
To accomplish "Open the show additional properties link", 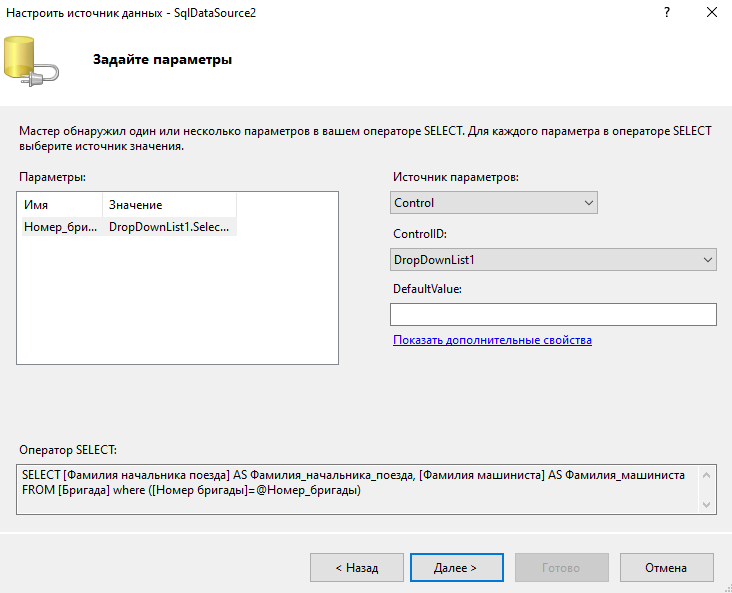I will (492, 340).
